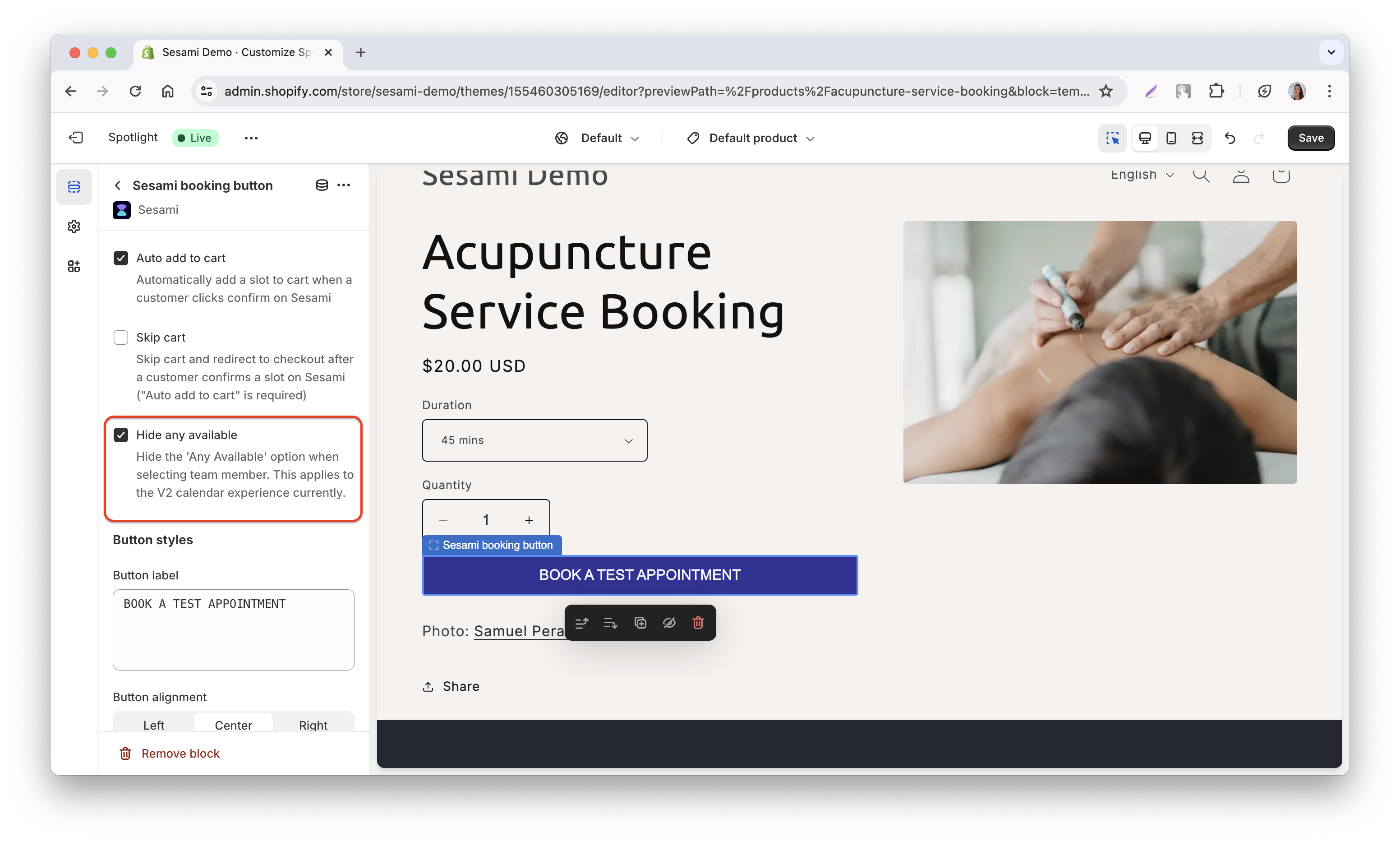This screenshot has width=1400, height=842.
Task: Redo the last change
Action: tap(1259, 138)
